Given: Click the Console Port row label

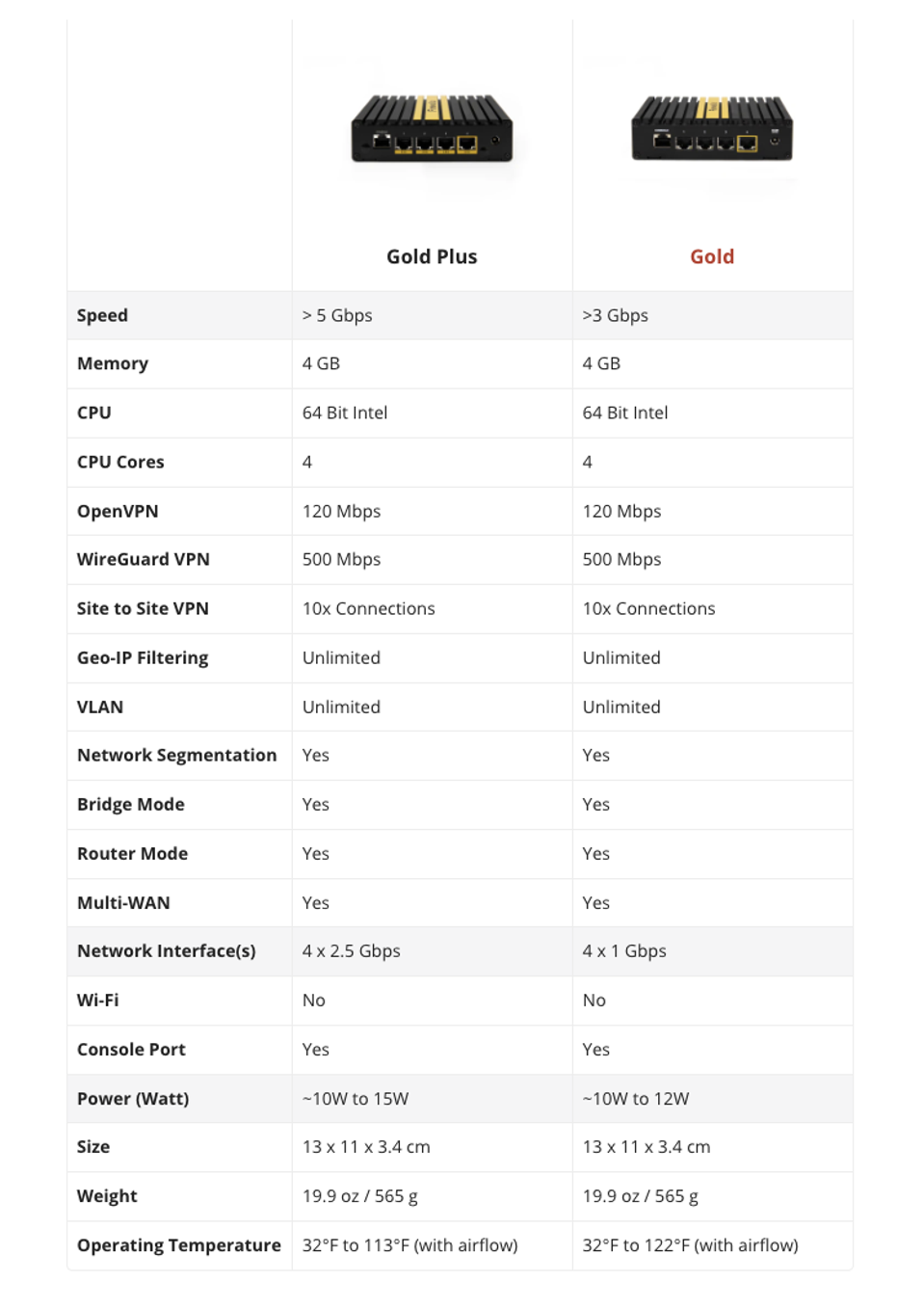Looking at the screenshot, I should click(131, 1049).
